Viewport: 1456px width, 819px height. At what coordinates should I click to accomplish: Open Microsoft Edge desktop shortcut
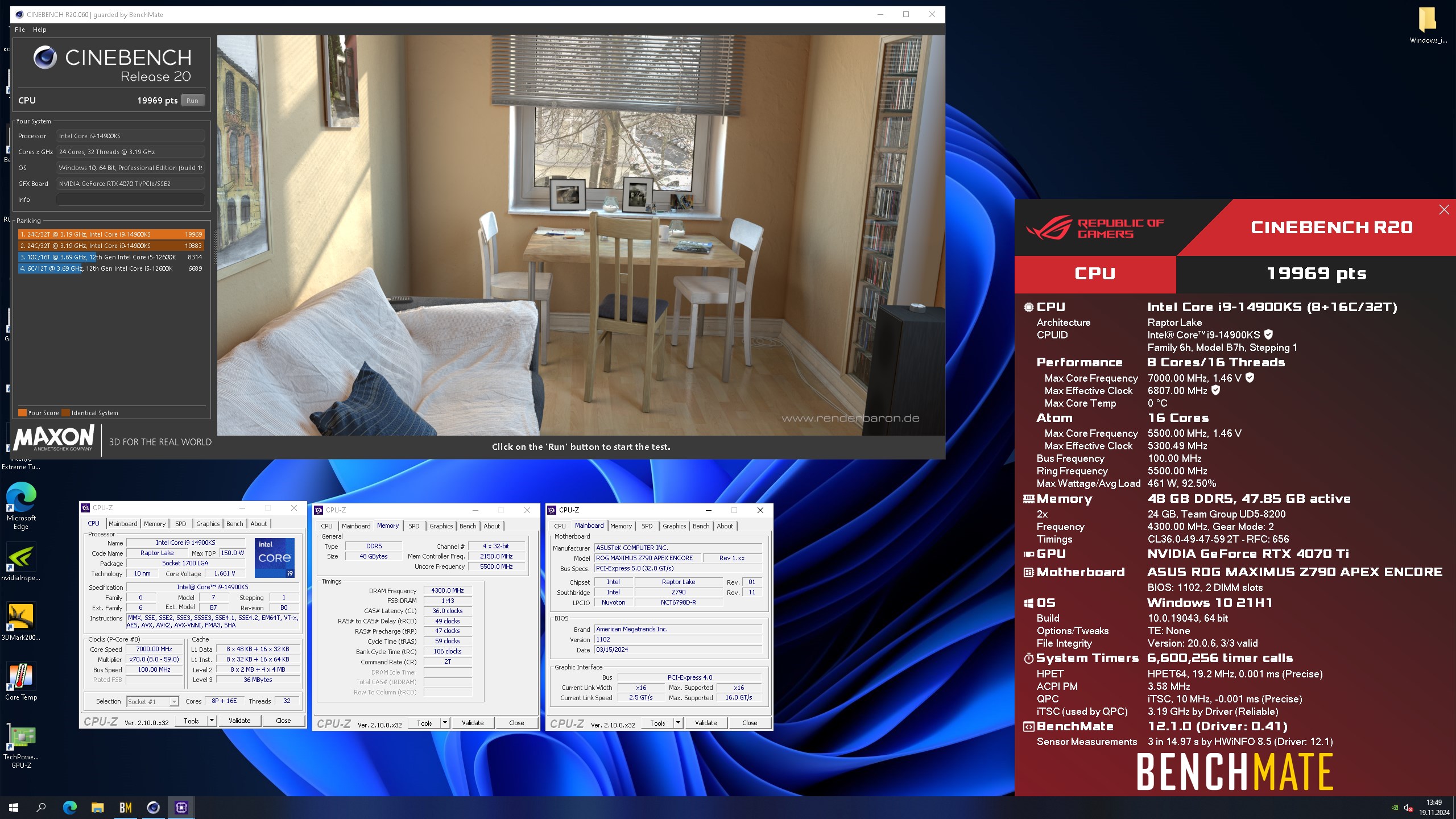(x=21, y=505)
